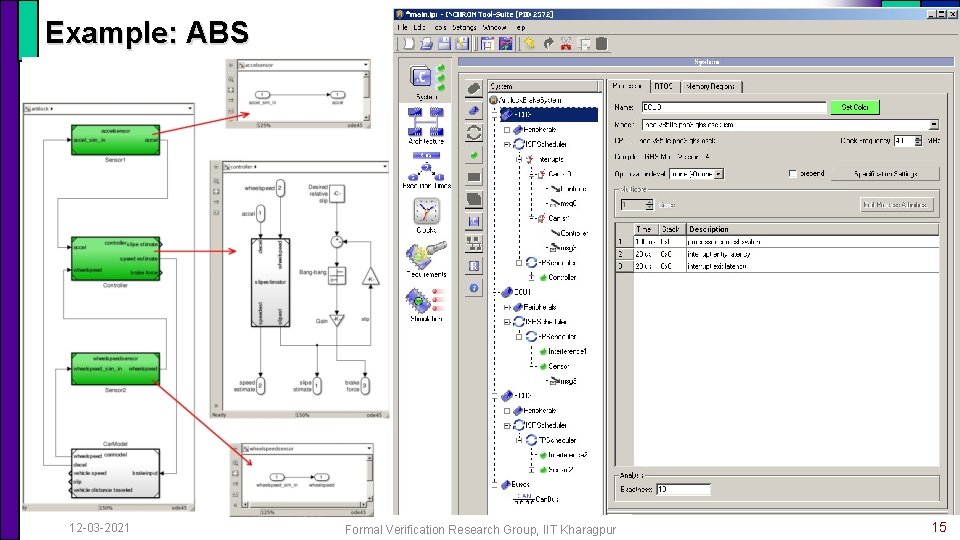Screen dimensions: 960x540
Task: Click into the Exactness input field
Action: tap(683, 489)
